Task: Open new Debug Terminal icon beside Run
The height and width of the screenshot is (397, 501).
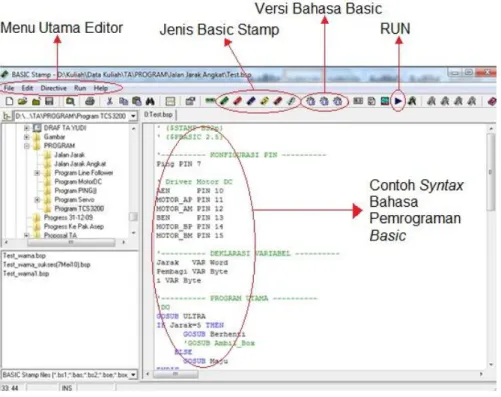Action: click(412, 101)
